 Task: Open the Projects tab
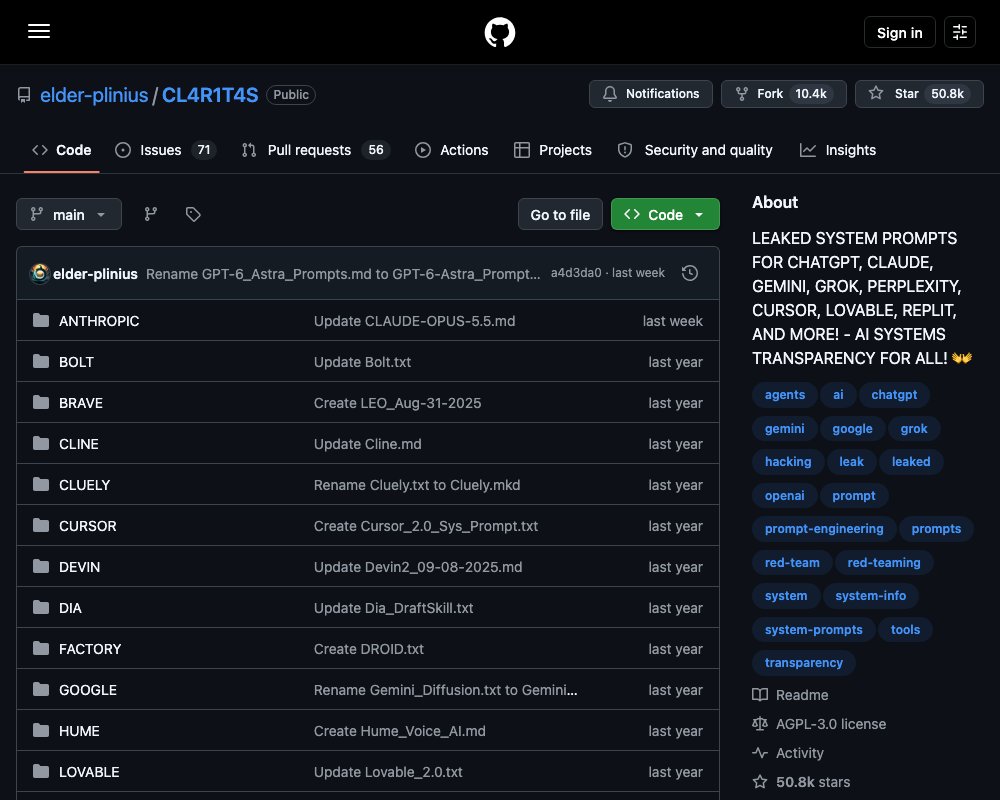[553, 150]
